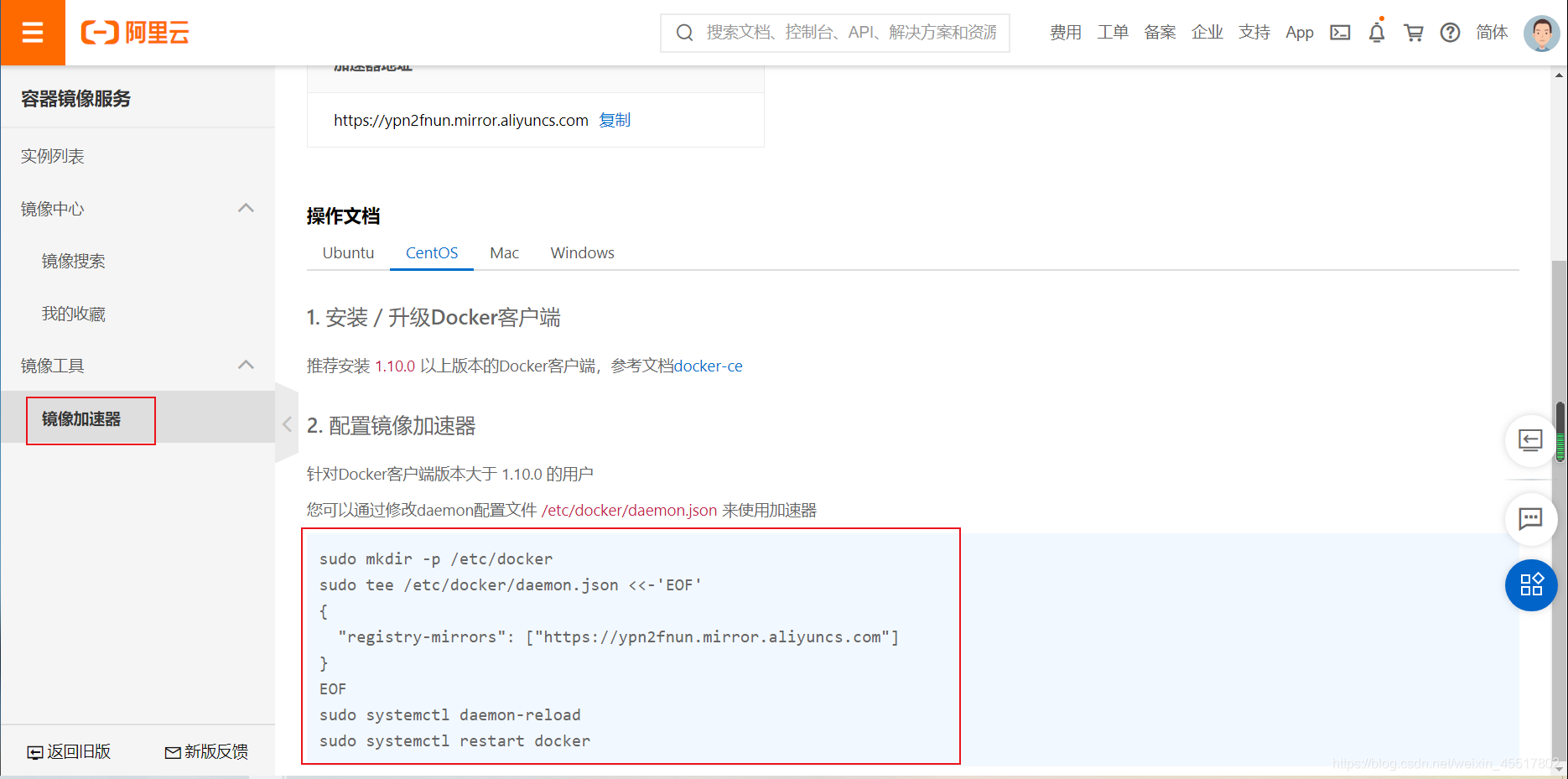
Task: Click the 容器镜像服务 sidebar title
Action: [75, 98]
